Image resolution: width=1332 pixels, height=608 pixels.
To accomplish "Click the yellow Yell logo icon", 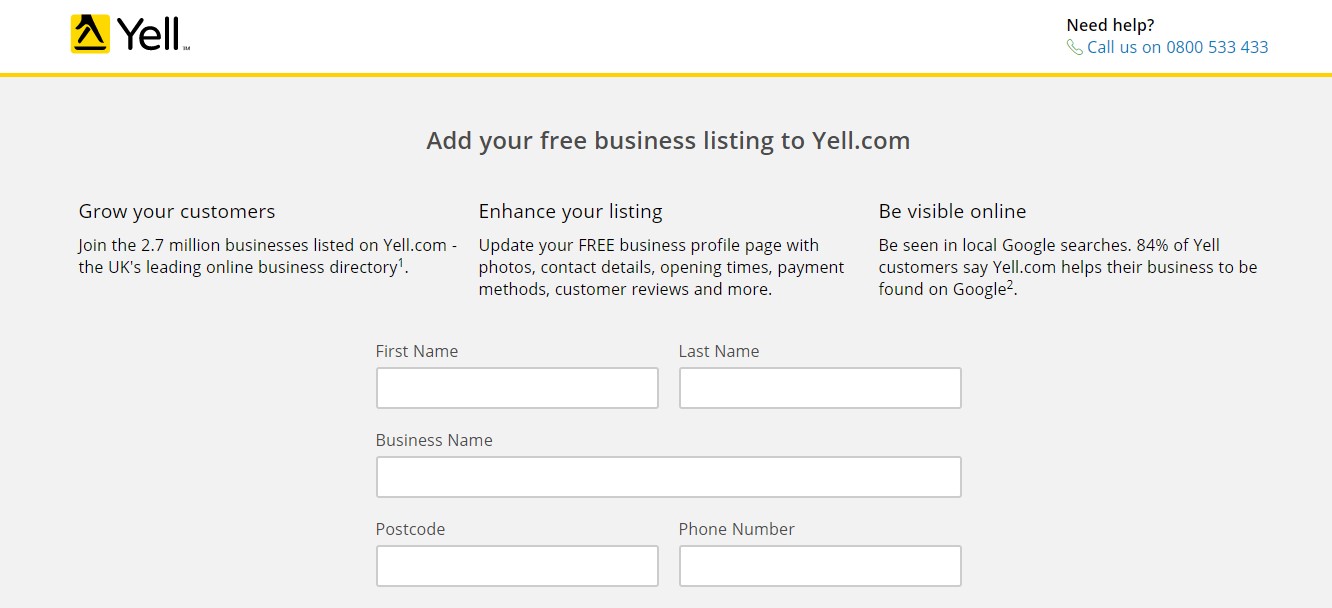I will 90,34.
